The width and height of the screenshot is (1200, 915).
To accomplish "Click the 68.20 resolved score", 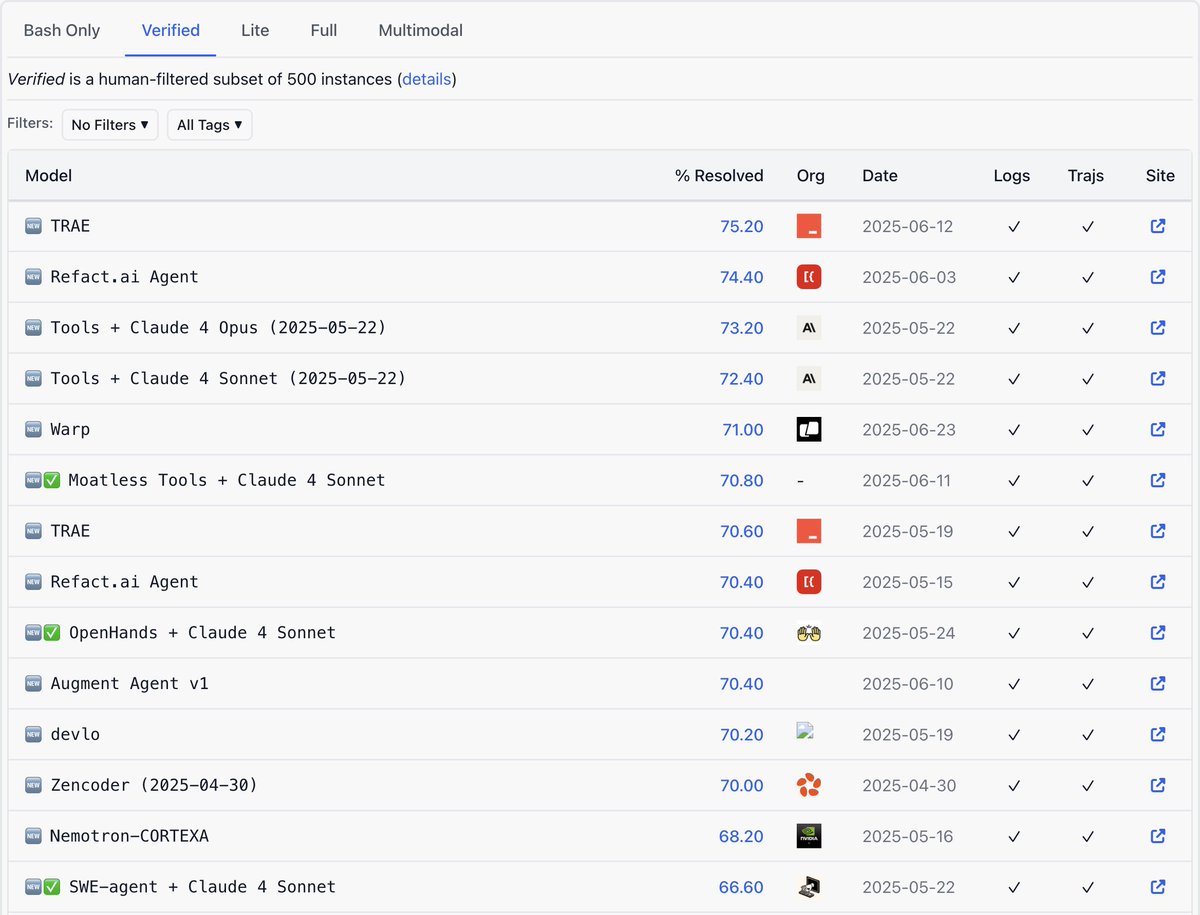I will 741,836.
